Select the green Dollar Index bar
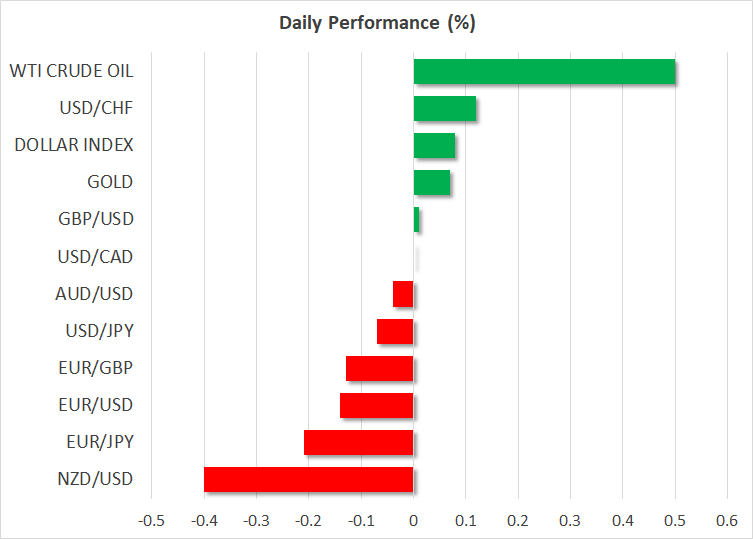This screenshot has height=539, width=753. [434, 146]
